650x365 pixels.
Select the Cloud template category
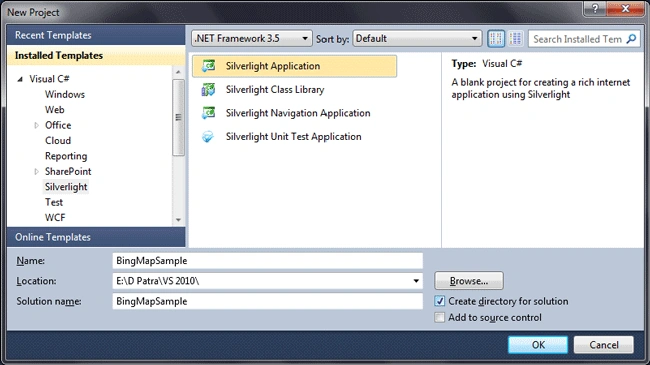[x=58, y=141]
